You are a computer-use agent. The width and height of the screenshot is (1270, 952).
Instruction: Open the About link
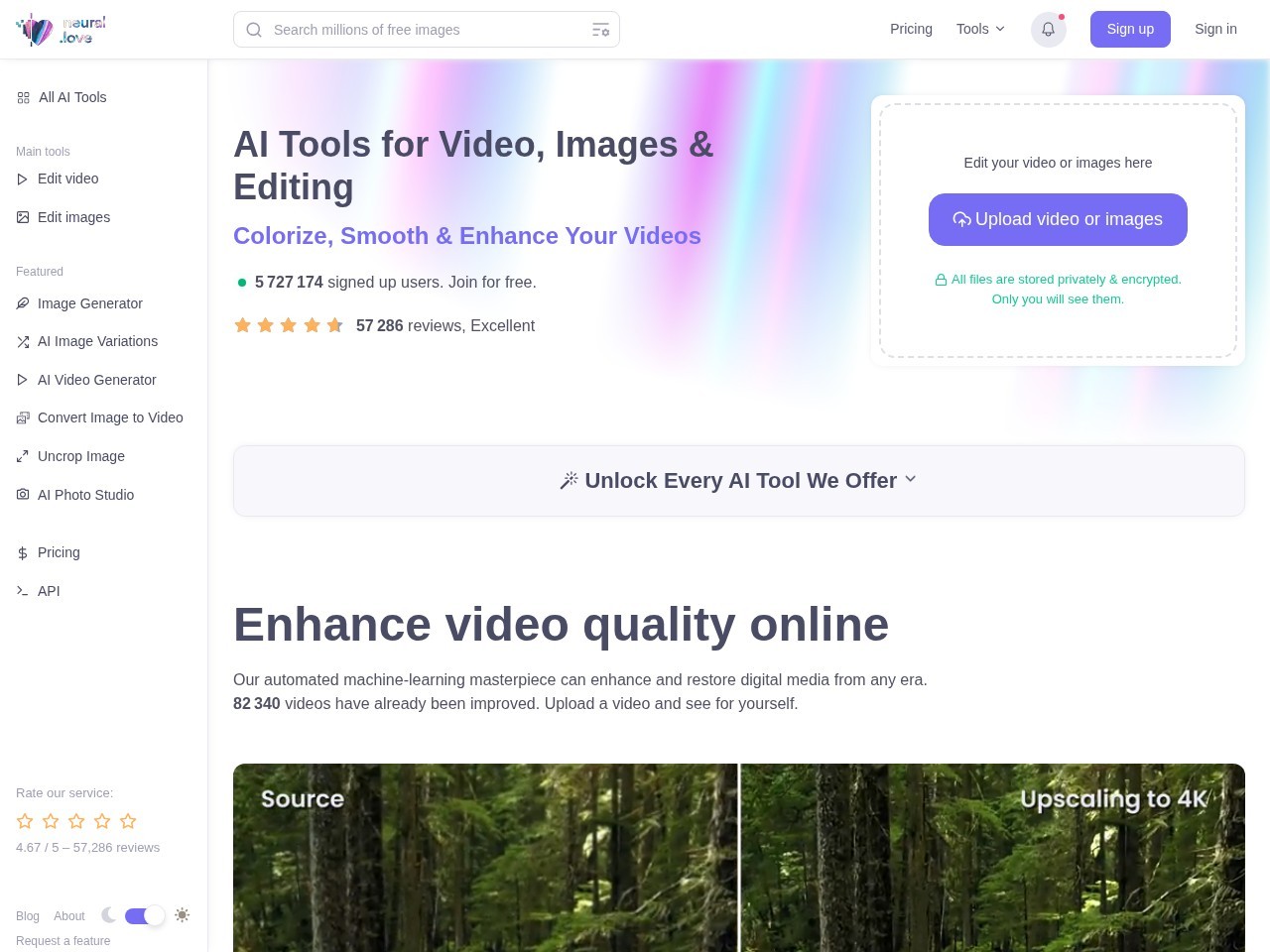[x=69, y=916]
